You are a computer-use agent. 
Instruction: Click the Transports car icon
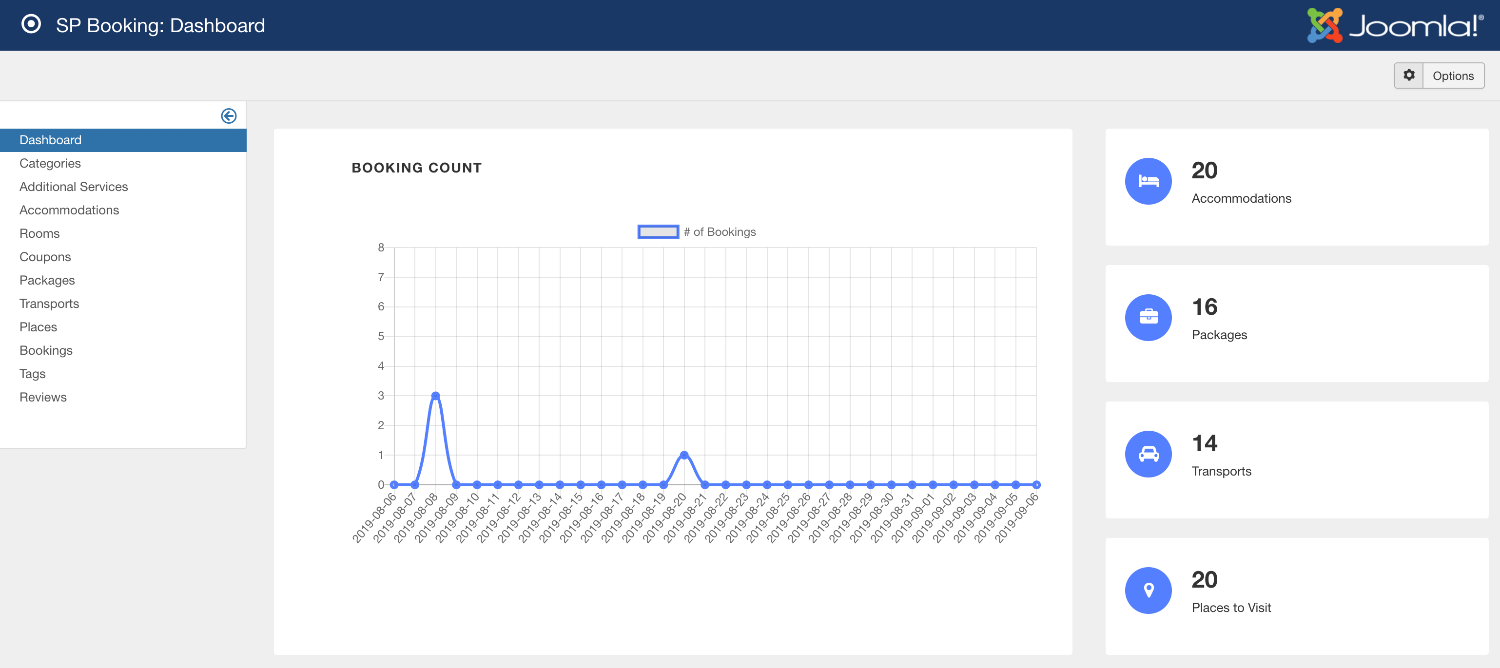click(x=1148, y=454)
